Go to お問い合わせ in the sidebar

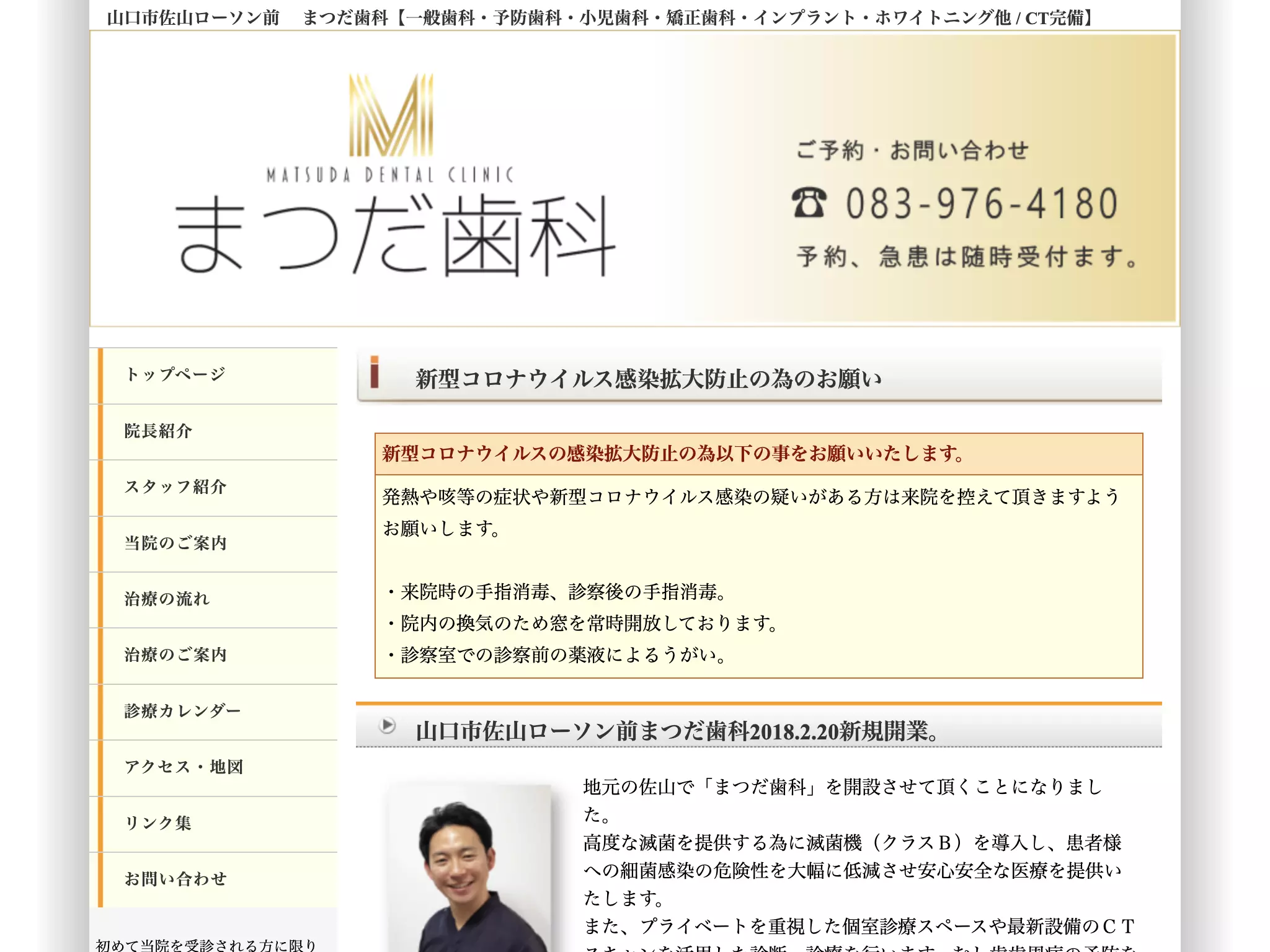tap(213, 879)
